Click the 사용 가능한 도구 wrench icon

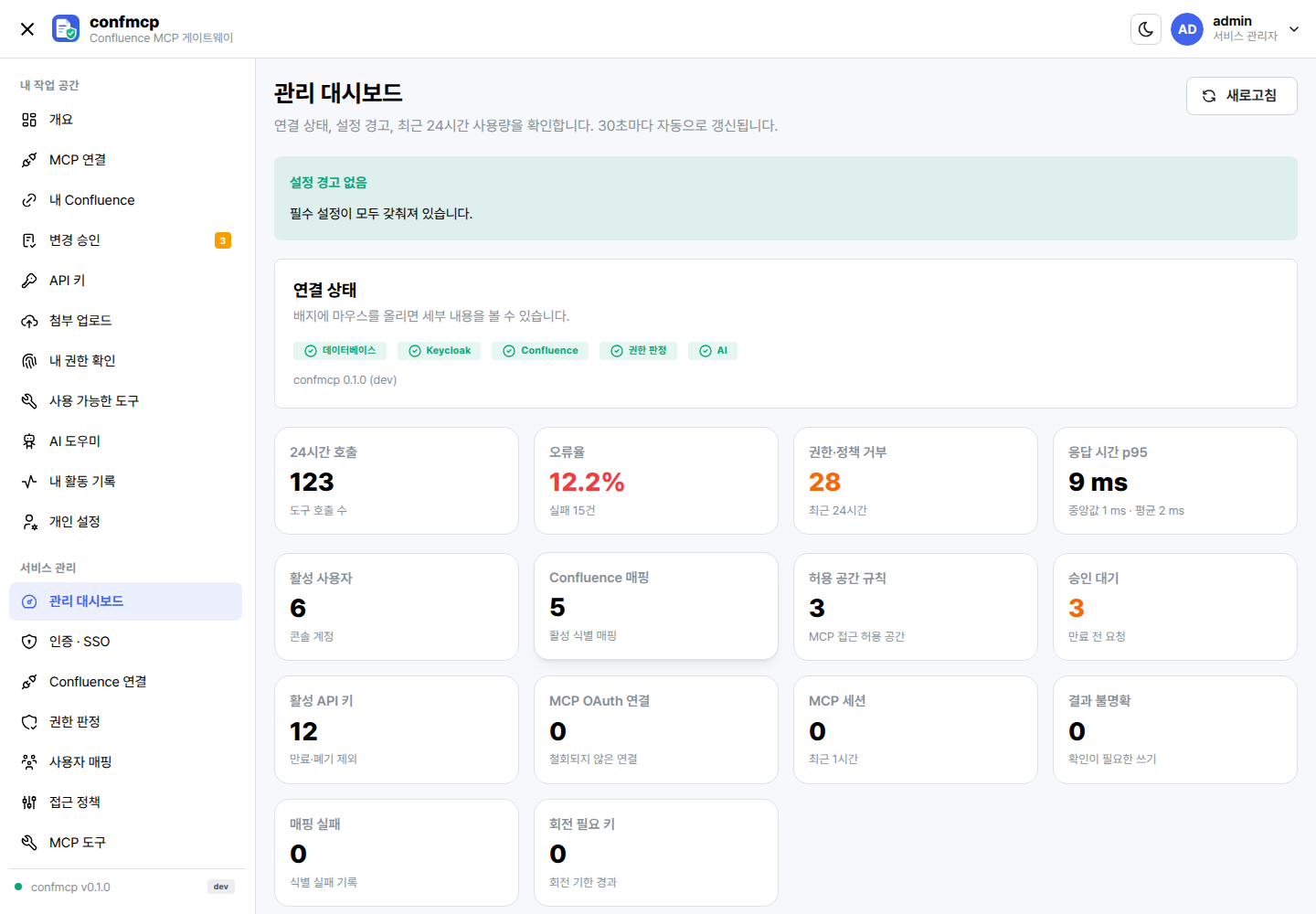[x=29, y=401]
